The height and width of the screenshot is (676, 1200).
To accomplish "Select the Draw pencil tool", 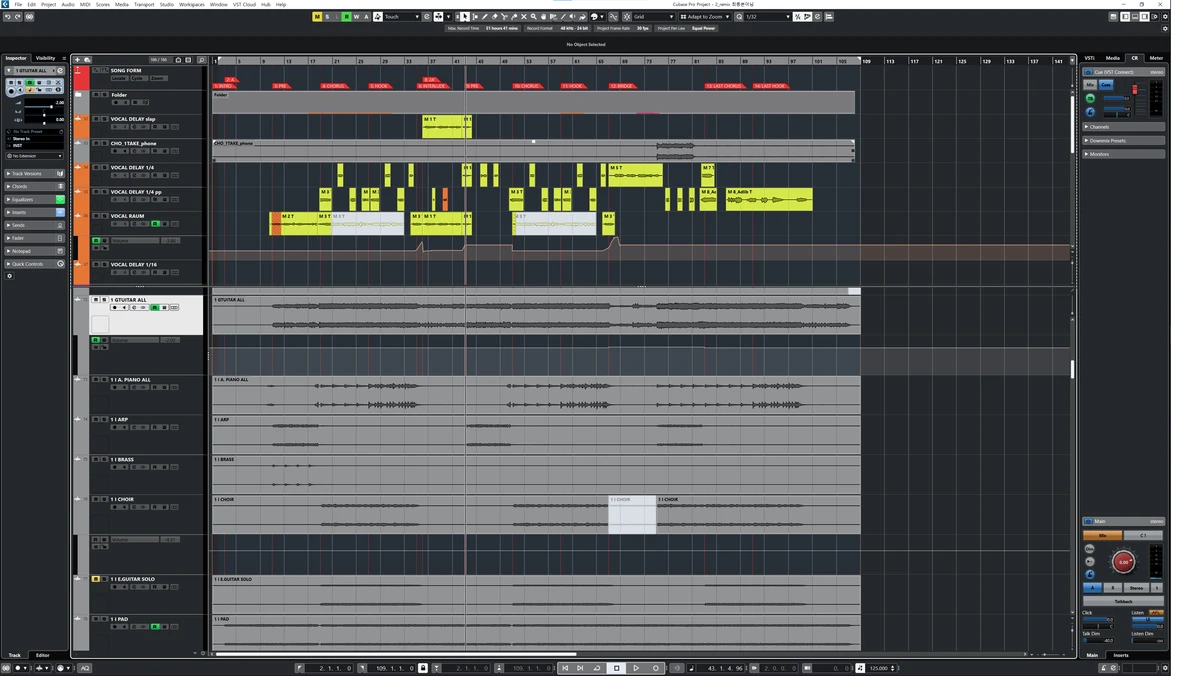I will [x=485, y=17].
